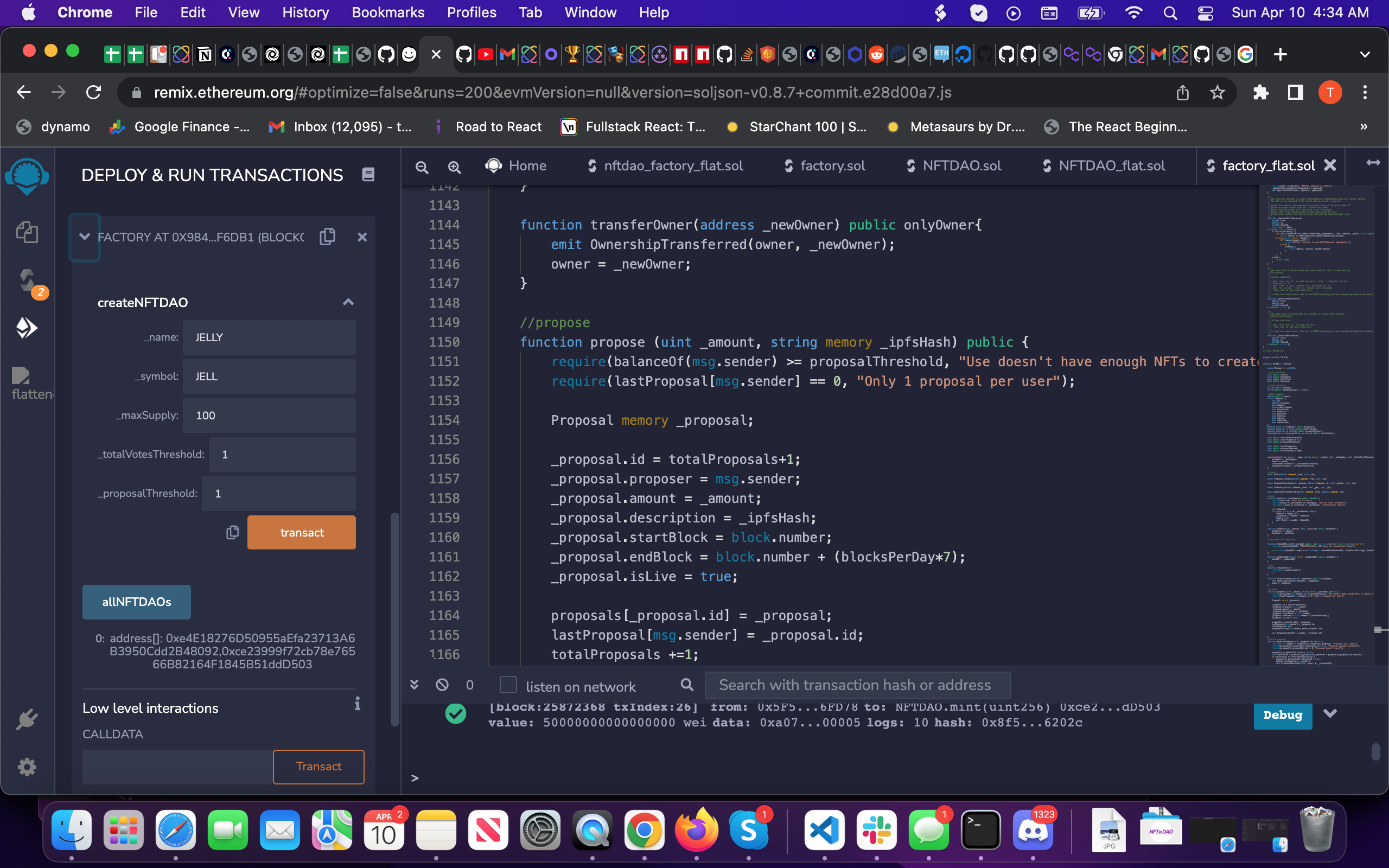Switch to factory.sol tab
Image resolution: width=1389 pixels, height=868 pixels.
coord(824,166)
